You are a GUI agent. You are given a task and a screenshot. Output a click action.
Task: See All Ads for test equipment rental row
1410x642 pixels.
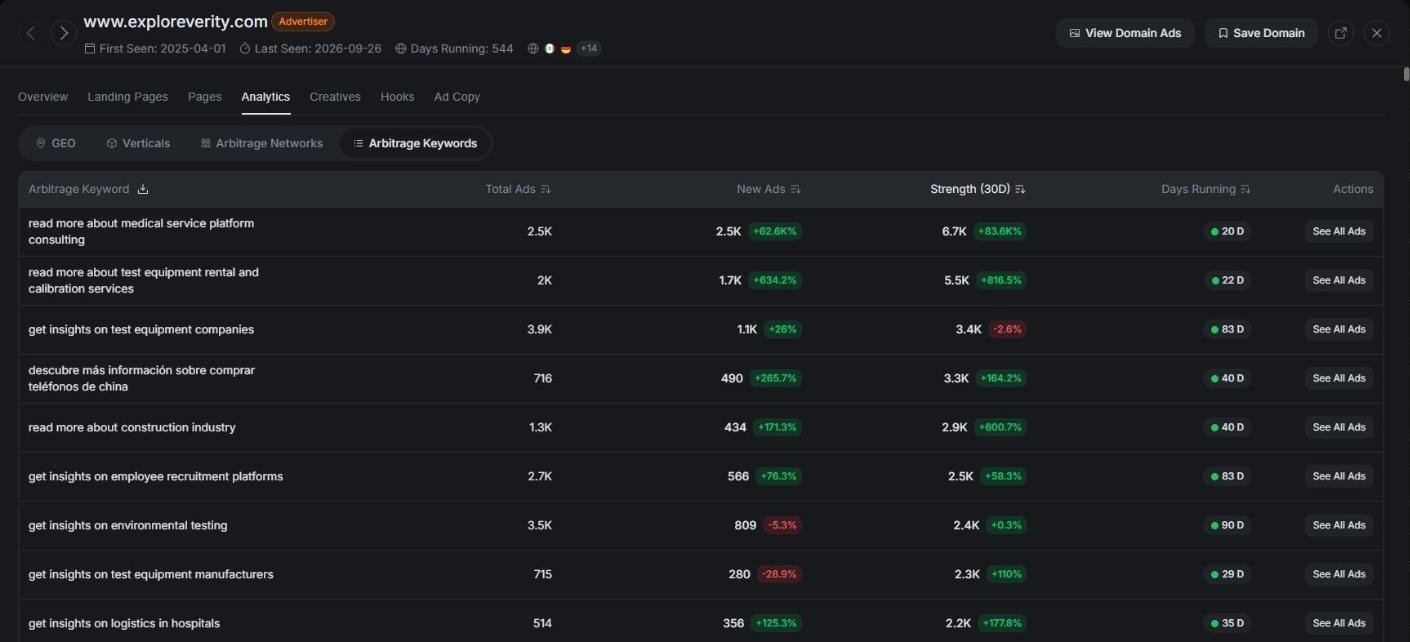(x=1339, y=280)
